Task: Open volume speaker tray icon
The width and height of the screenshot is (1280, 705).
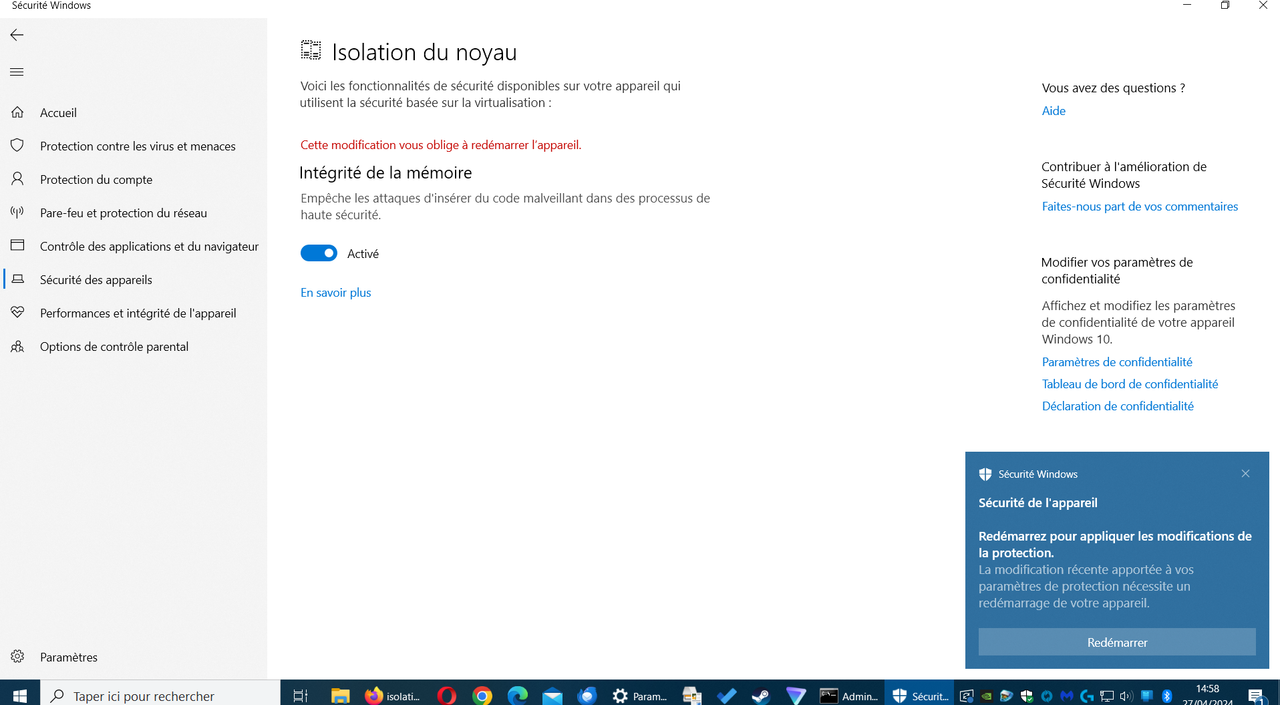Action: pos(1127,696)
